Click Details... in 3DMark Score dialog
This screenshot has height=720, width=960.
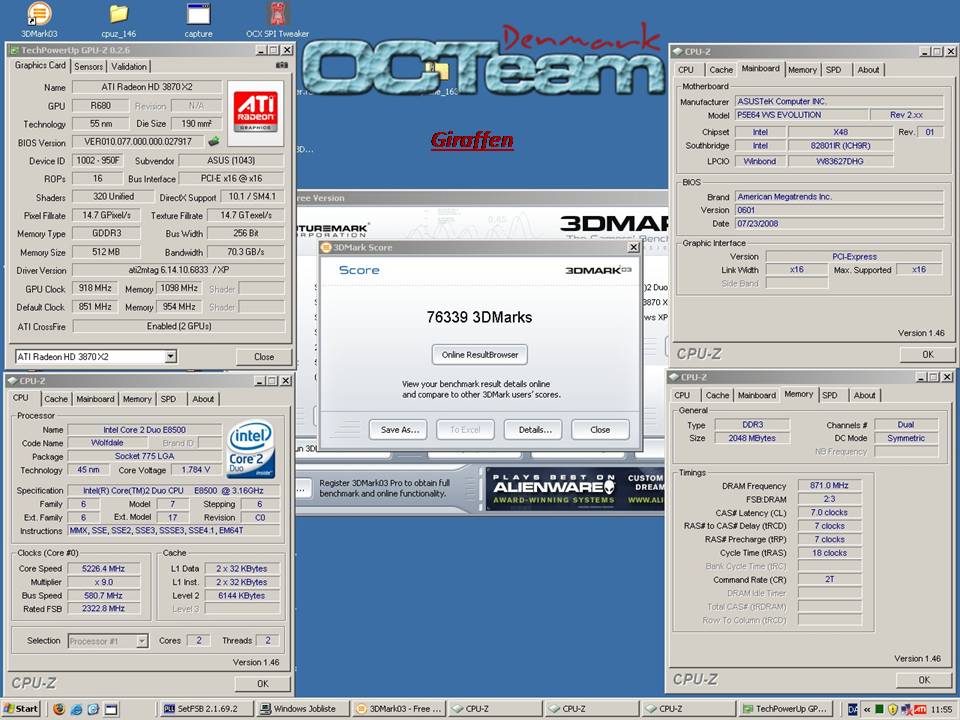[534, 430]
